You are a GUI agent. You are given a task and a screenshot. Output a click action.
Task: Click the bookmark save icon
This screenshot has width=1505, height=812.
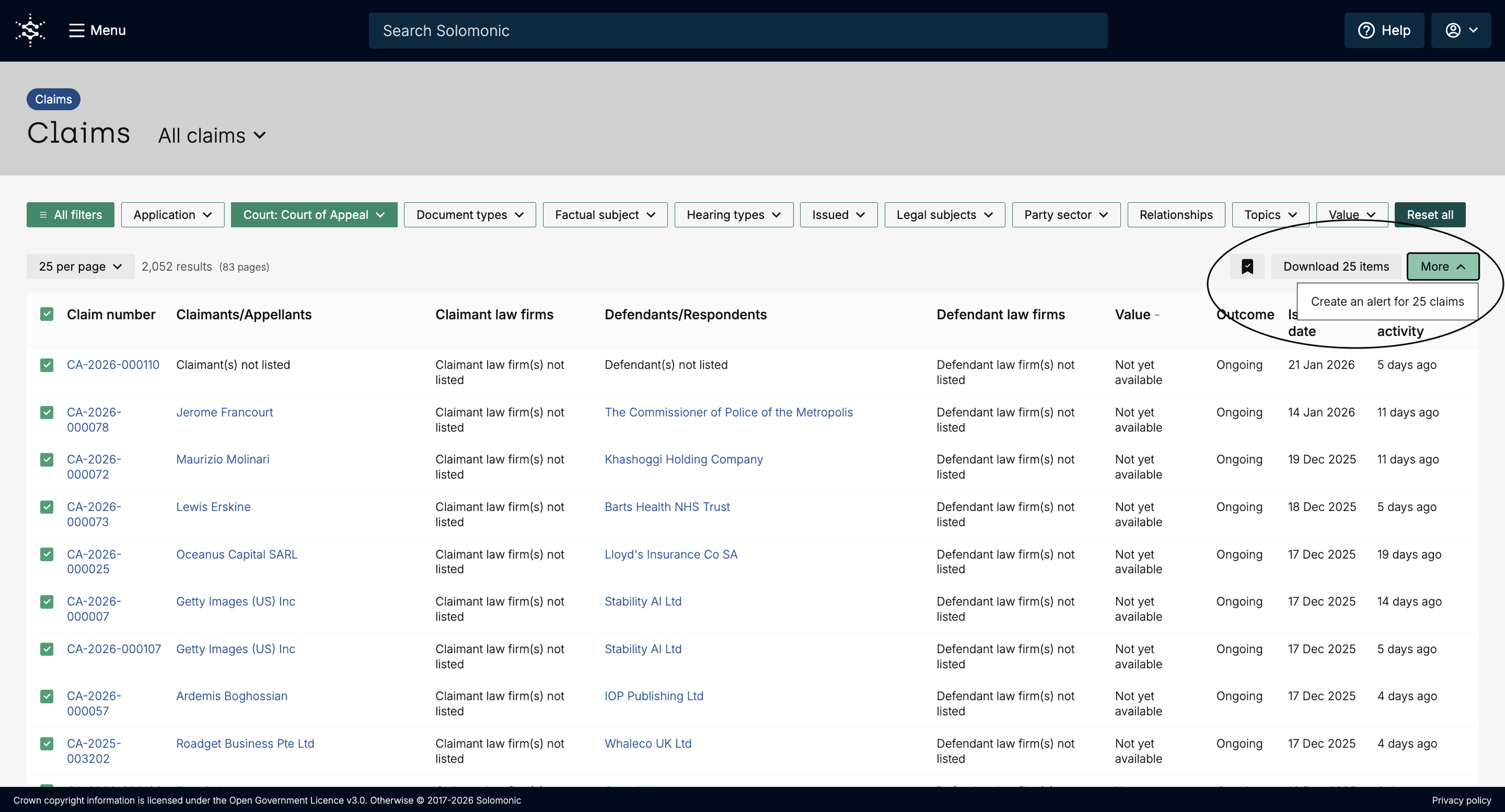point(1247,267)
